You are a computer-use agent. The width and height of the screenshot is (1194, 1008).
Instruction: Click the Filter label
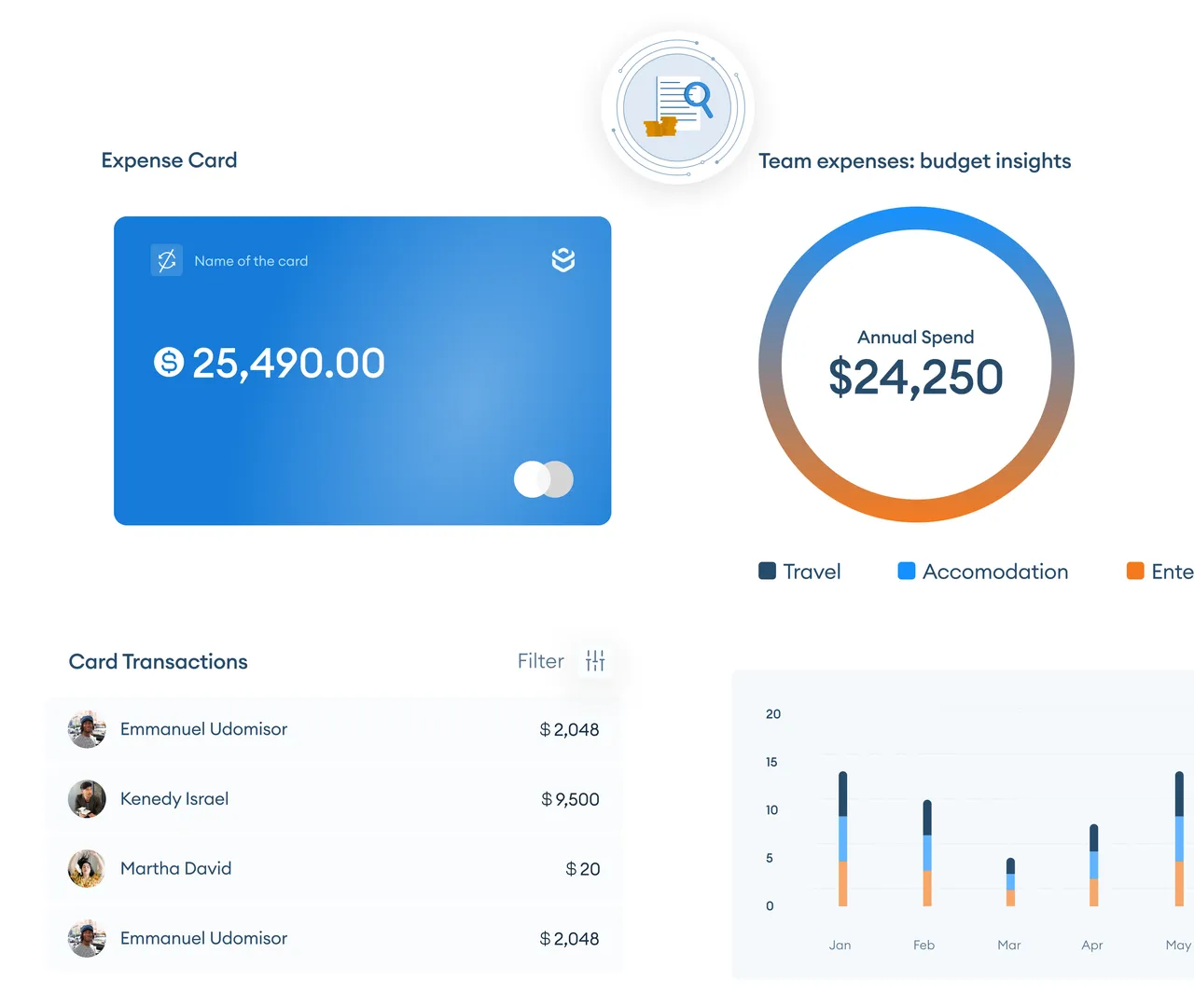[x=541, y=661]
